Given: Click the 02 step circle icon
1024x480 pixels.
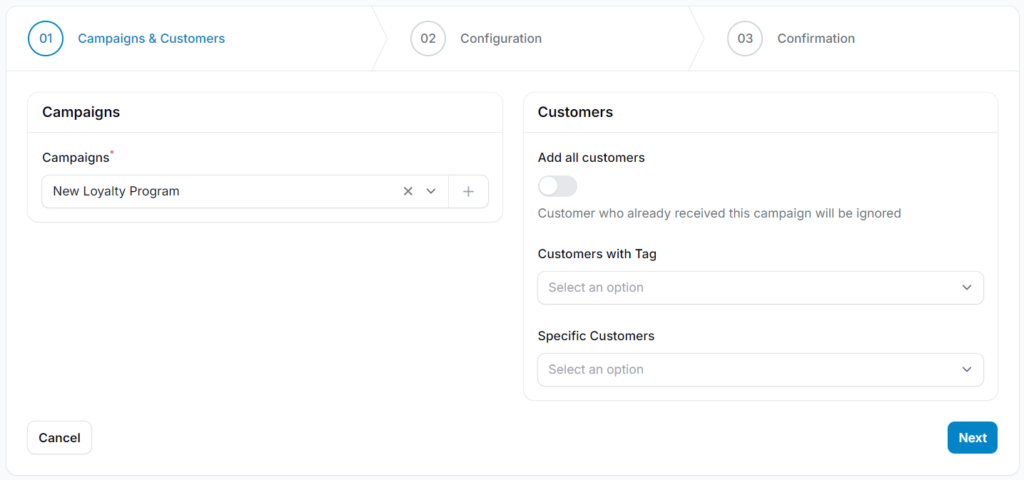Looking at the screenshot, I should pyautogui.click(x=428, y=39).
